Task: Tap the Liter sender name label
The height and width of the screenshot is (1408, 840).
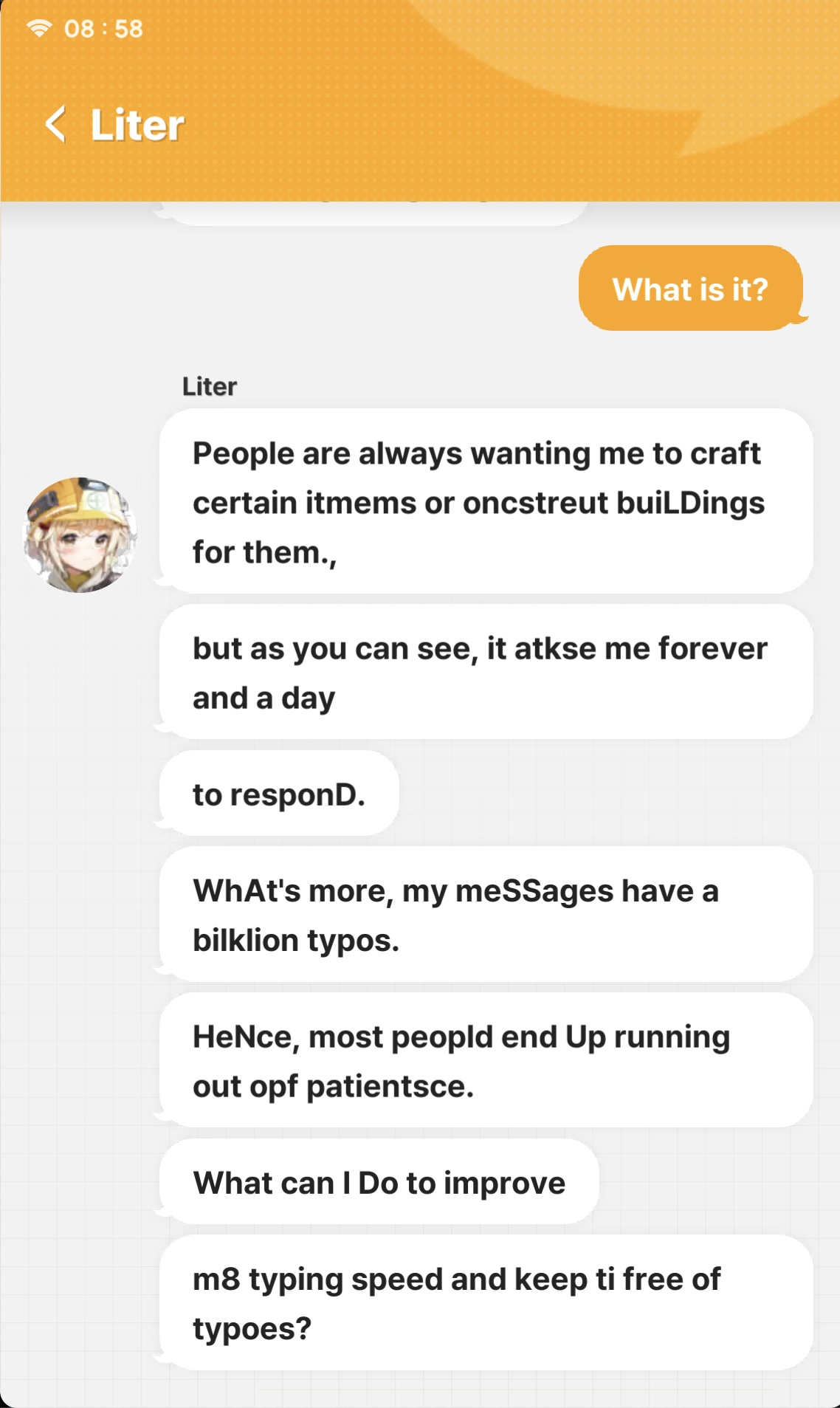Action: click(210, 386)
